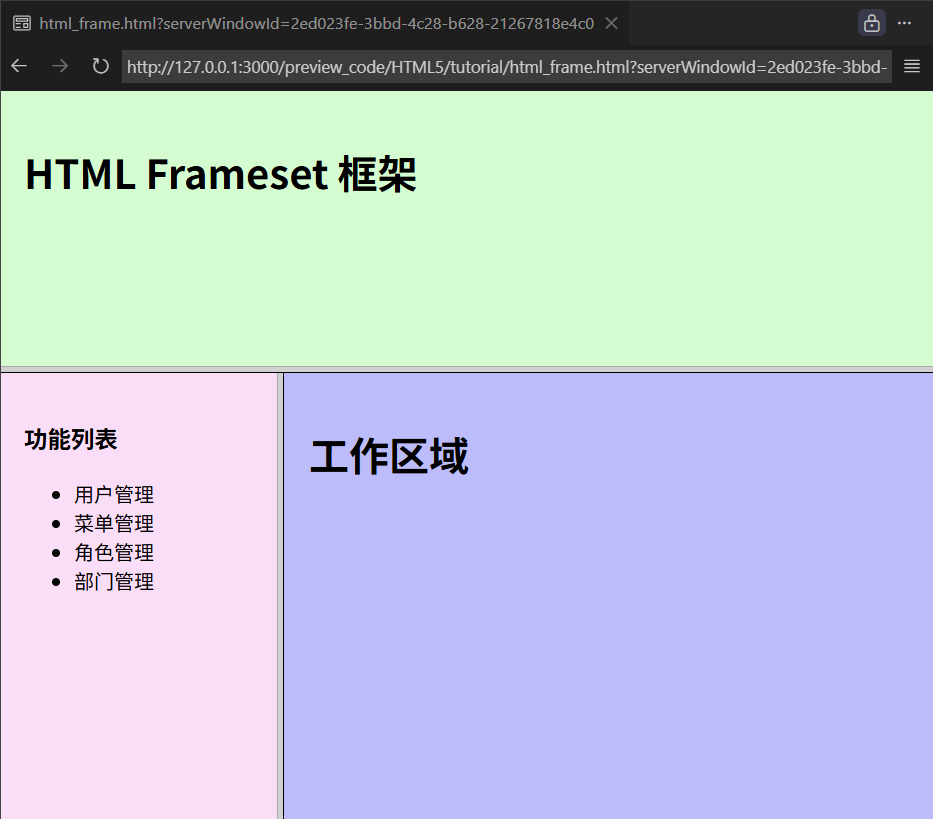Reload the preview page
The height and width of the screenshot is (819, 933).
(x=100, y=66)
